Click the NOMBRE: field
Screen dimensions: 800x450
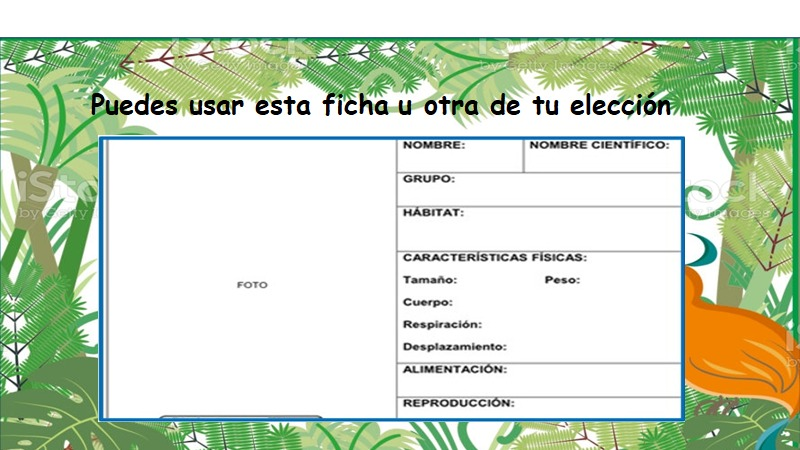(x=460, y=156)
